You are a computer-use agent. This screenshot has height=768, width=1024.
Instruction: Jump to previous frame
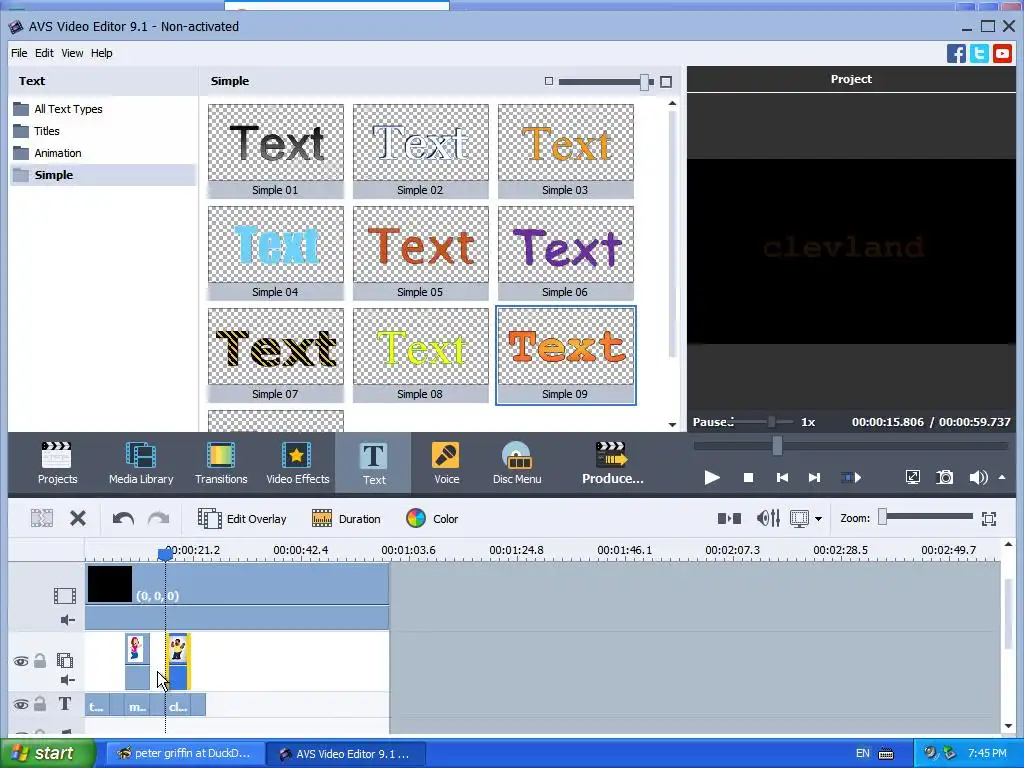pyautogui.click(x=782, y=477)
